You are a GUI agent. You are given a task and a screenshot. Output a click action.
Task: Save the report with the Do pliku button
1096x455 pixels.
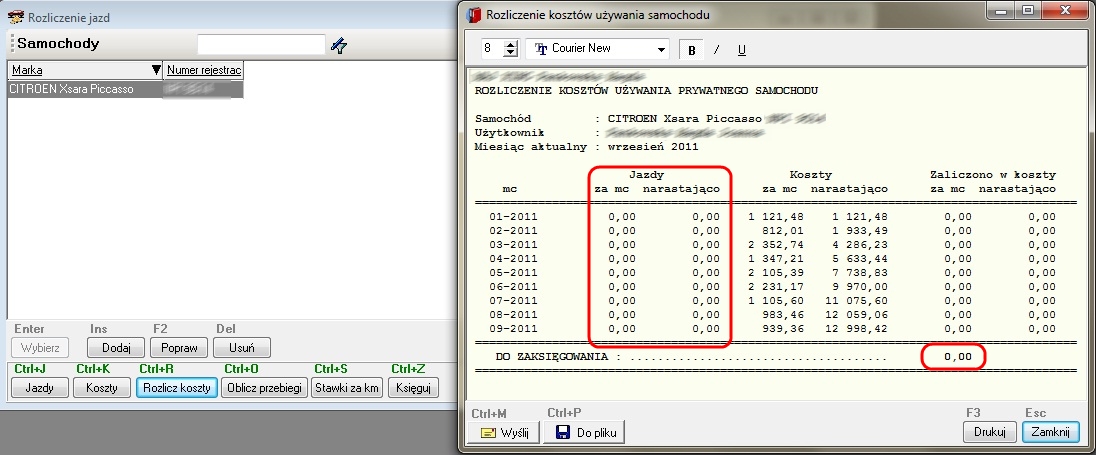click(x=584, y=432)
